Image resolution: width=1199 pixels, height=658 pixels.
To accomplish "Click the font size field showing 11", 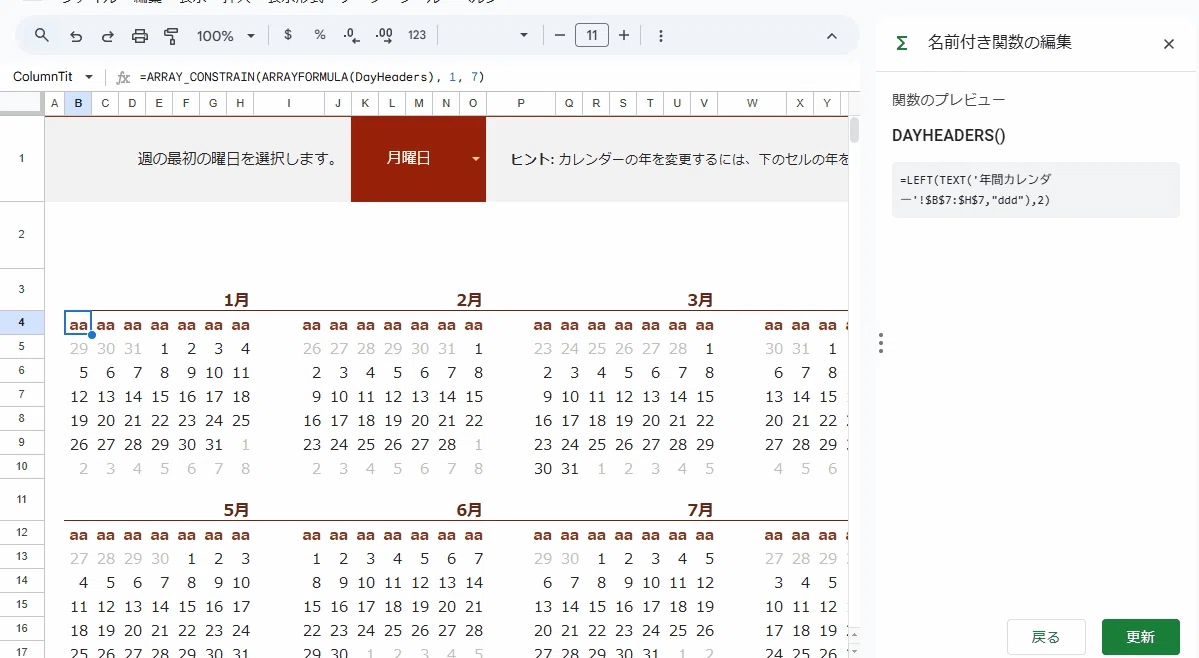I will [592, 35].
